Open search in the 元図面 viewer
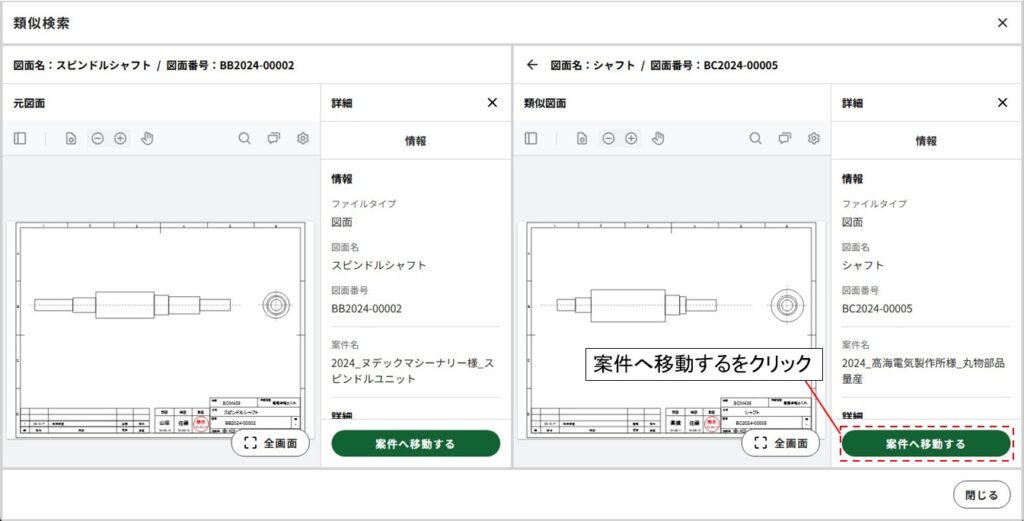Image resolution: width=1024 pixels, height=521 pixels. [245, 138]
